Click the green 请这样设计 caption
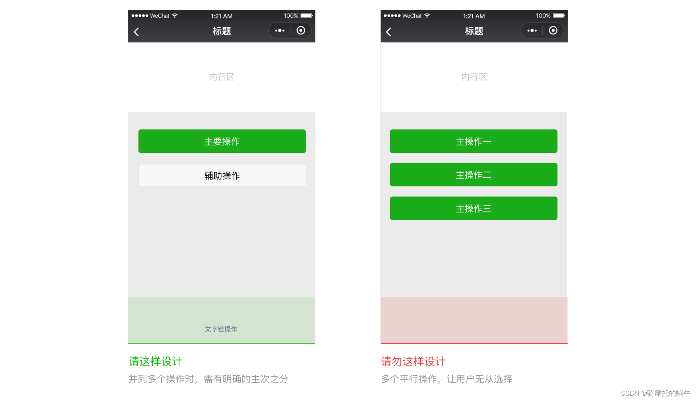 [x=154, y=361]
